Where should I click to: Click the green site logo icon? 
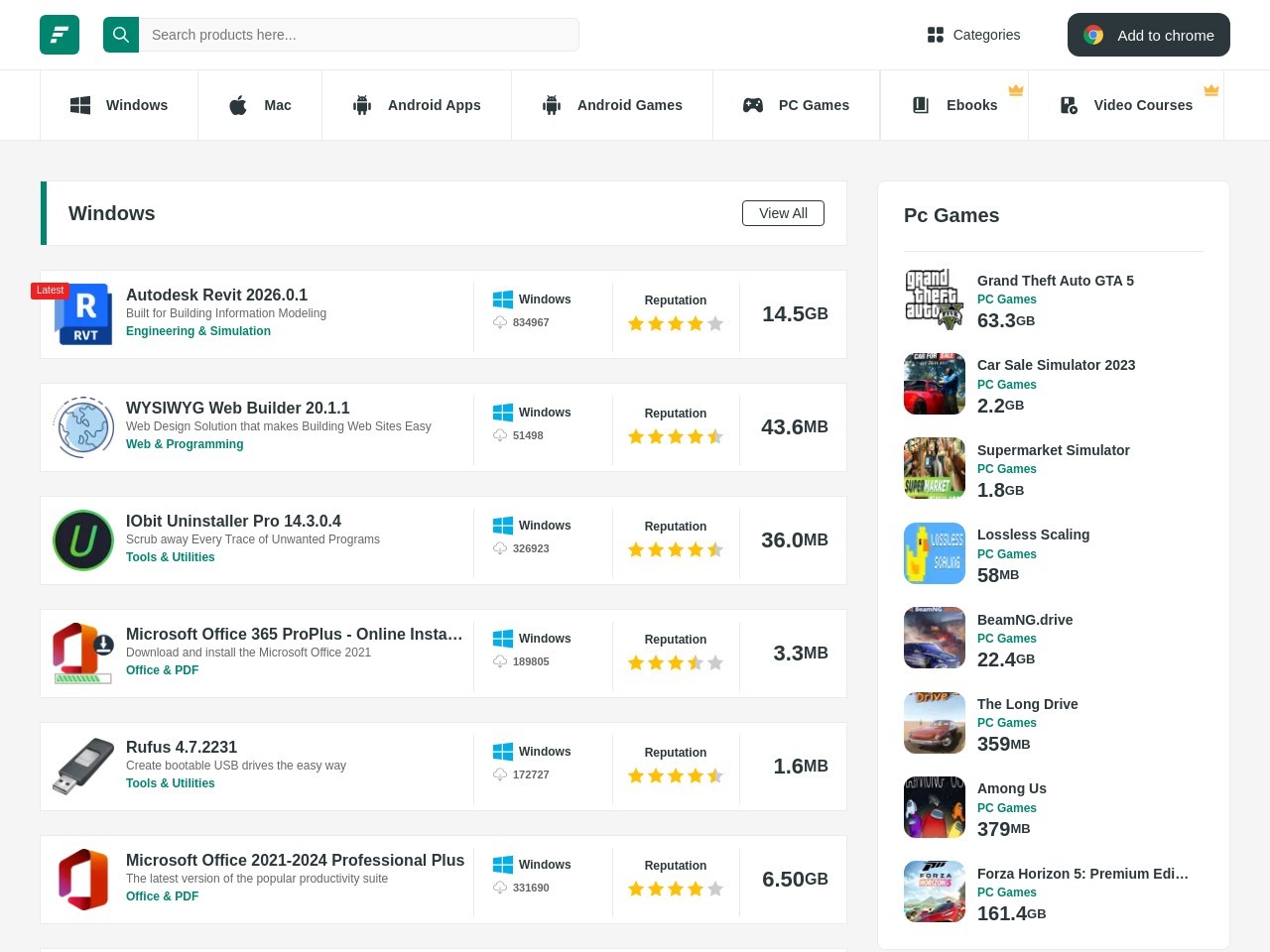[60, 35]
